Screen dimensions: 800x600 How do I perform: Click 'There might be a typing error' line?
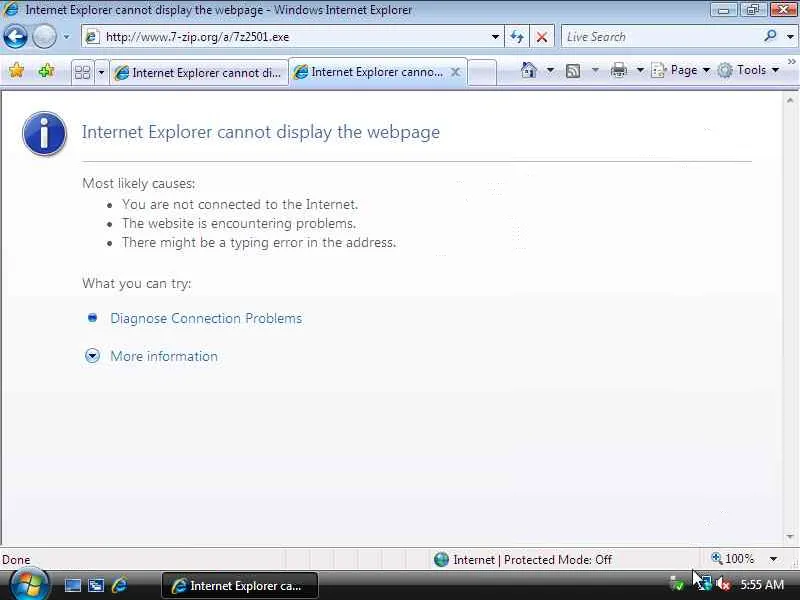259,242
